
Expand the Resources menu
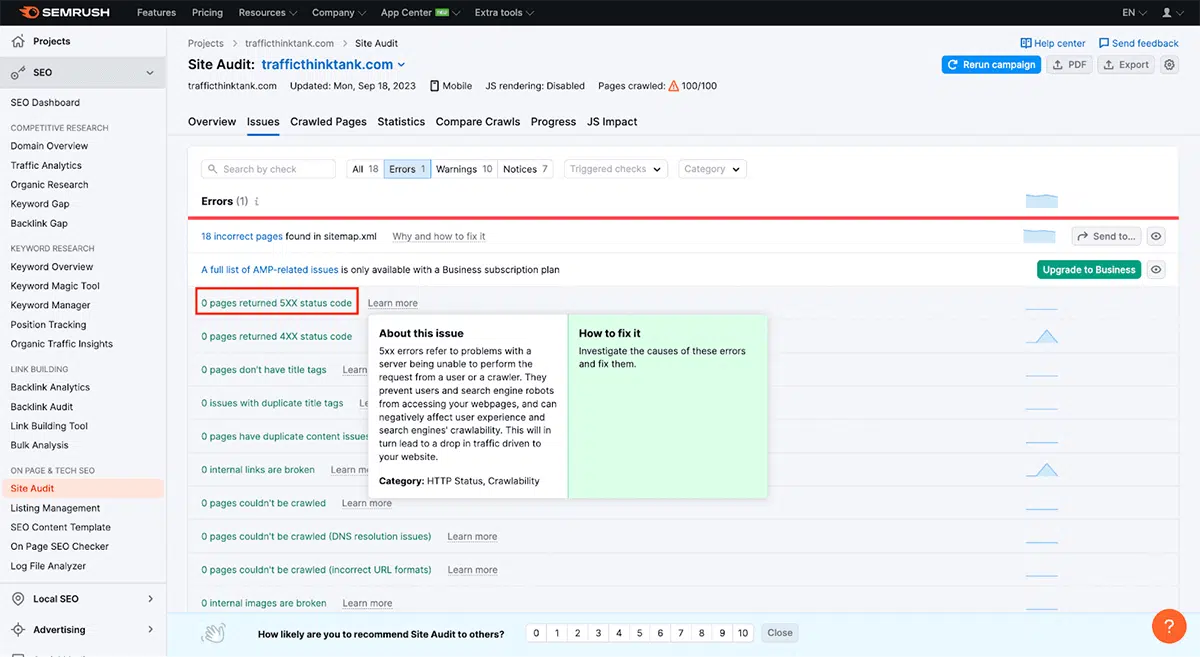point(268,13)
